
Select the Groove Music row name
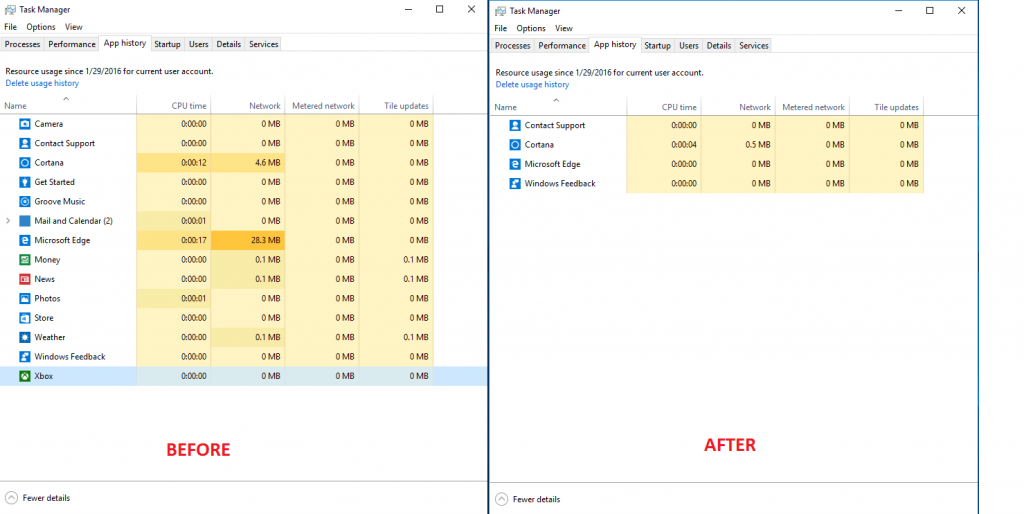point(59,201)
